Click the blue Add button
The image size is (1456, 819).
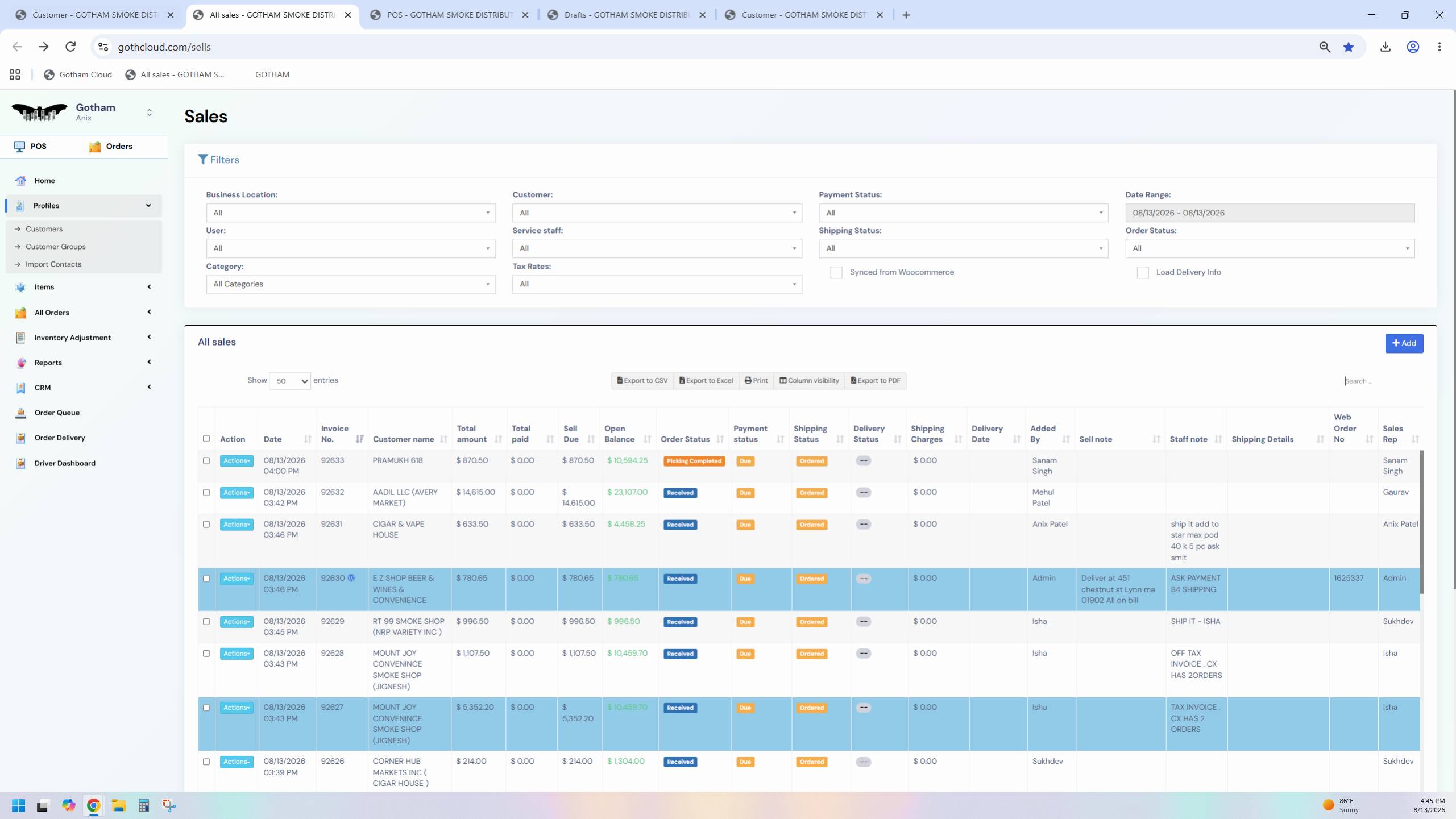tap(1404, 343)
